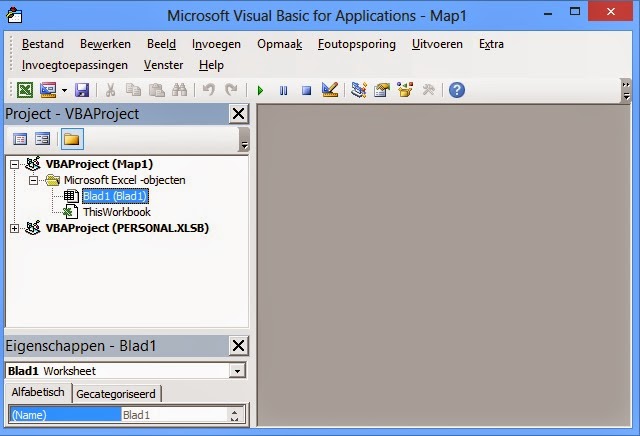Open the Insert object dropdown arrow
640x436 pixels.
64,90
